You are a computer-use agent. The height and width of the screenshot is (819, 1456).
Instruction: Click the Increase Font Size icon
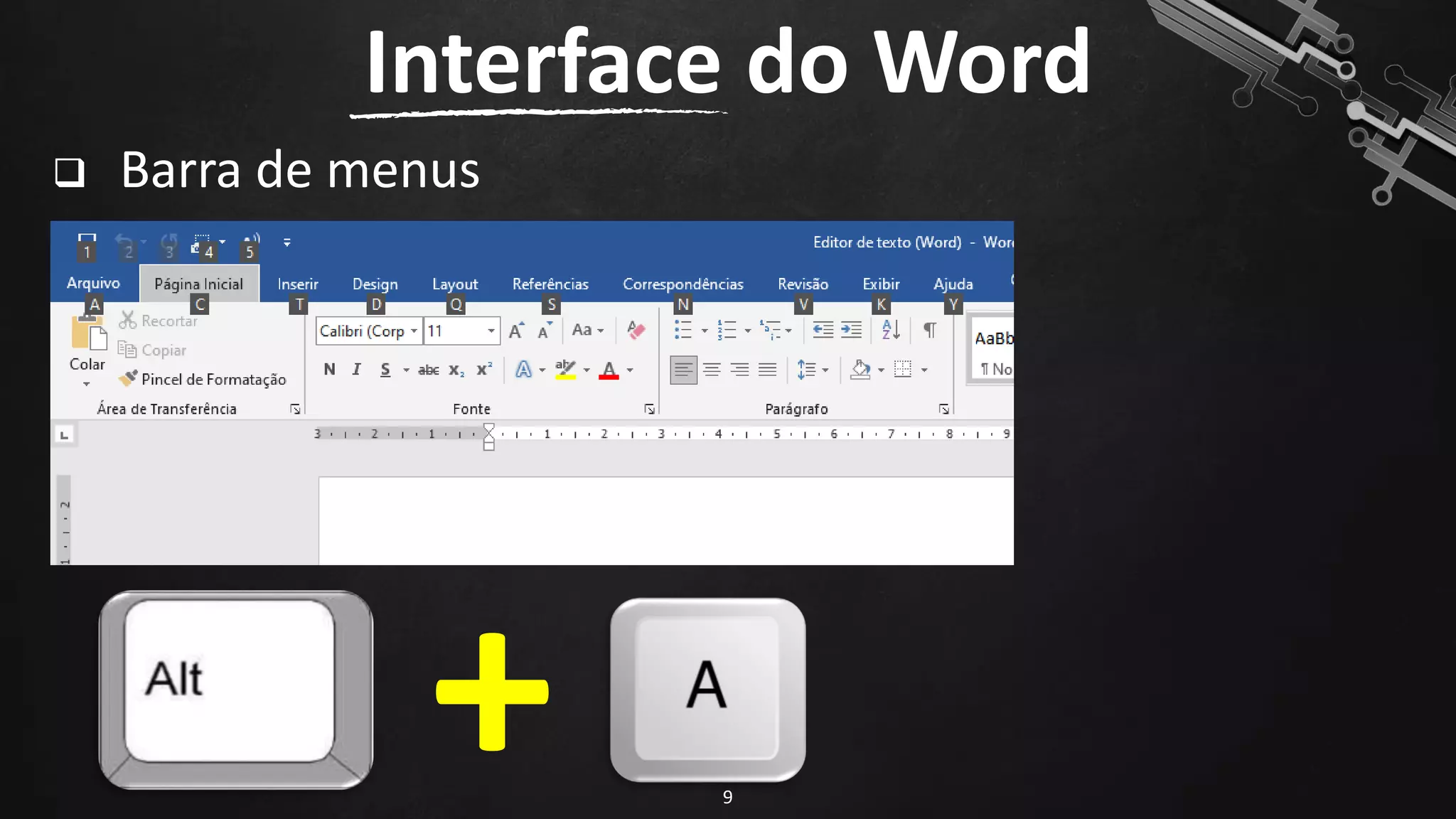tap(517, 330)
